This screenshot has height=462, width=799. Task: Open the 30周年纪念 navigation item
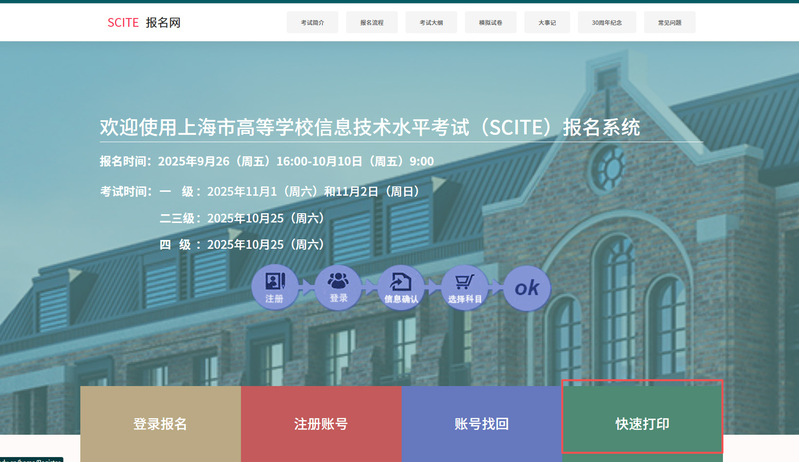pyautogui.click(x=607, y=22)
